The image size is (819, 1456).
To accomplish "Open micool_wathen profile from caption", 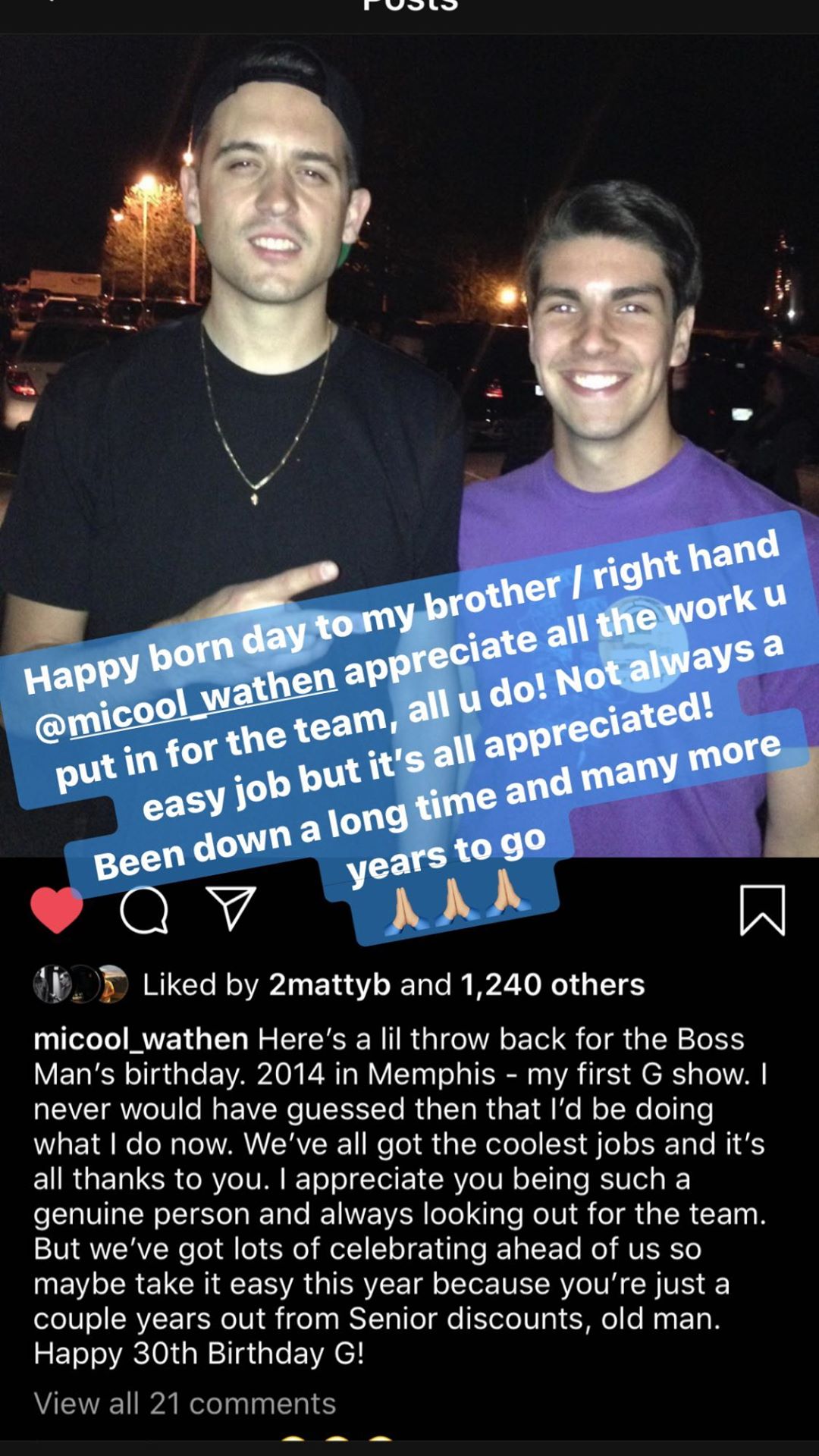I will pyautogui.click(x=141, y=1038).
